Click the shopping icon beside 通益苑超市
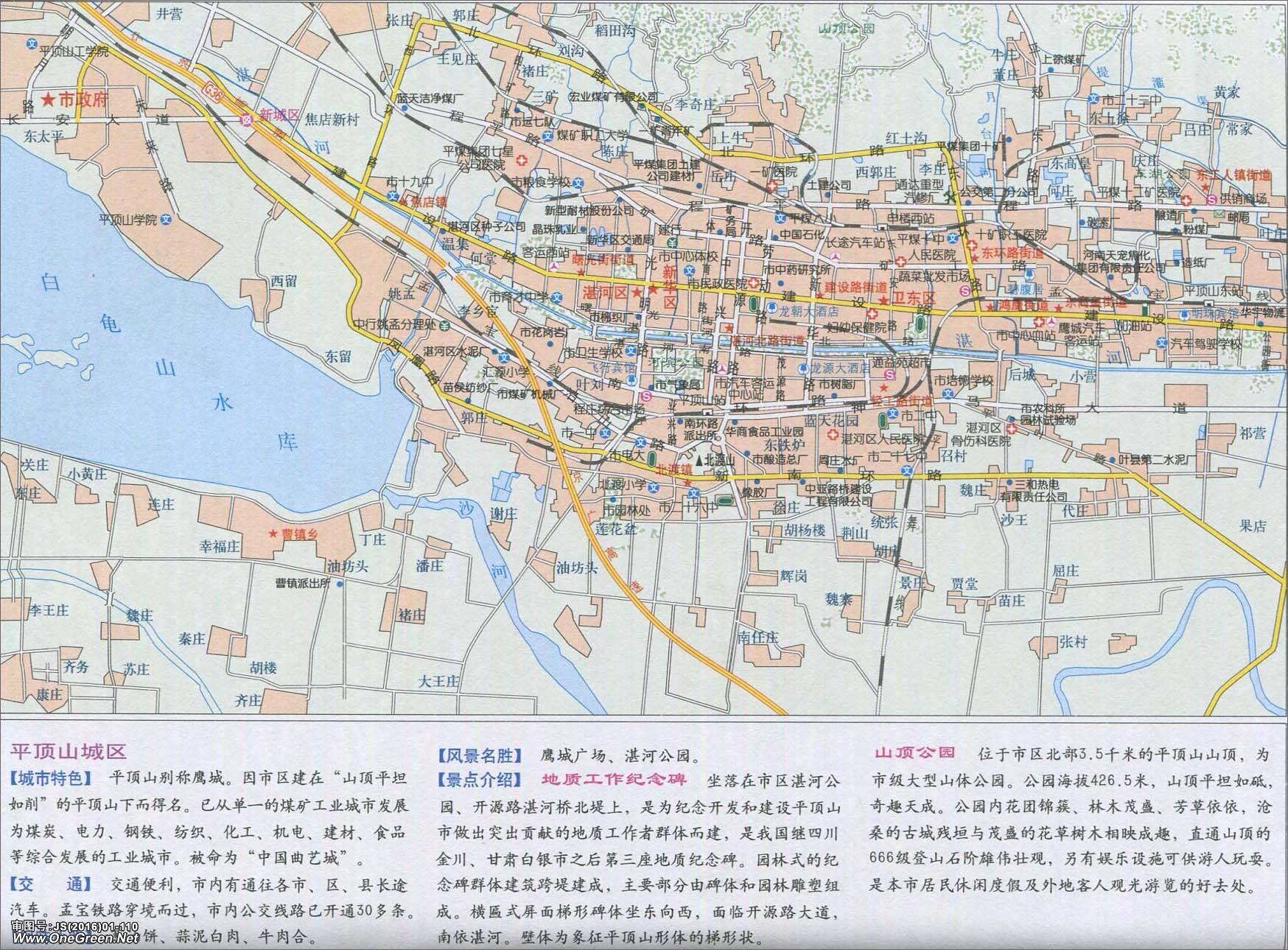Viewport: 1288px width, 950px height. [889, 374]
